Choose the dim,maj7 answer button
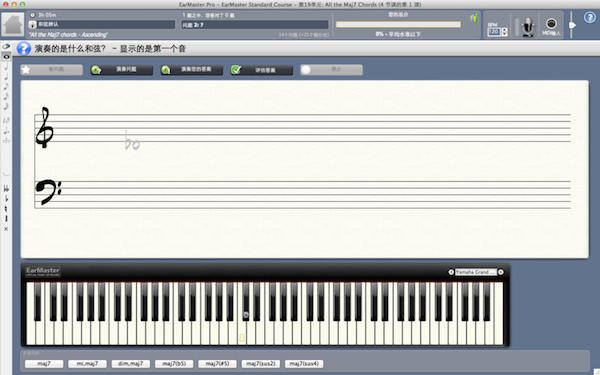 point(130,364)
